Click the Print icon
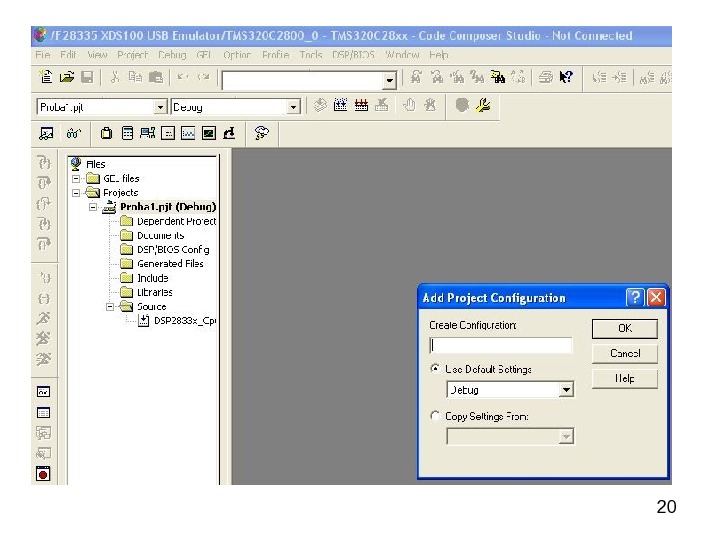This screenshot has width=720, height=540. pos(546,77)
